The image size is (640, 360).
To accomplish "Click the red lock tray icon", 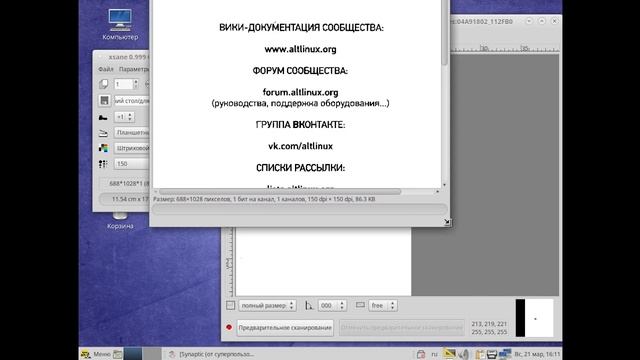I will (x=421, y=354).
